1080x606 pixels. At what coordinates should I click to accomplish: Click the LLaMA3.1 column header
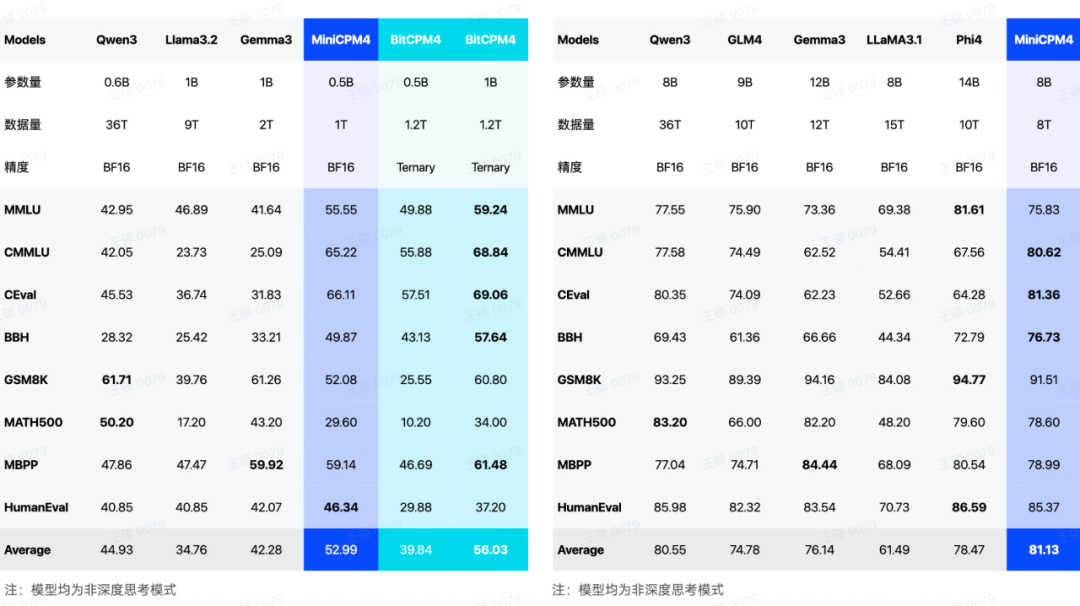[x=894, y=40]
